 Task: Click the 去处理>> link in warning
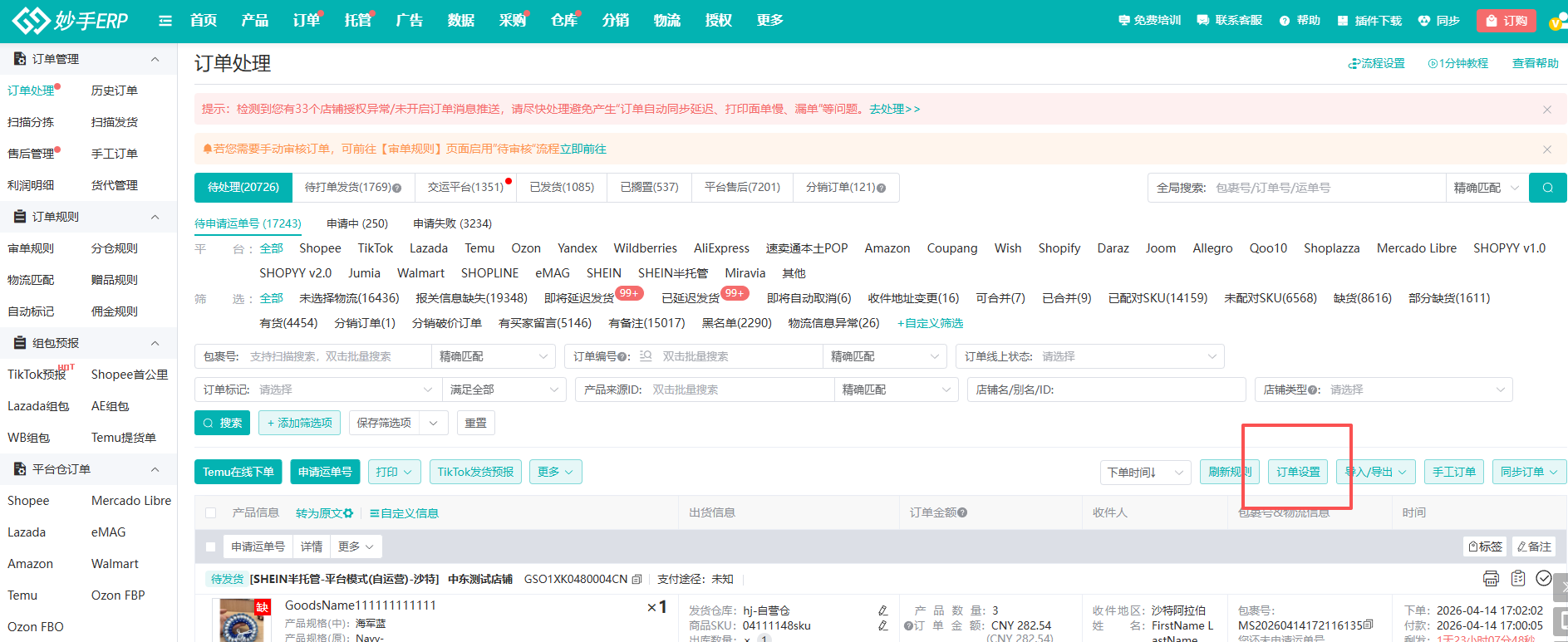[x=895, y=109]
